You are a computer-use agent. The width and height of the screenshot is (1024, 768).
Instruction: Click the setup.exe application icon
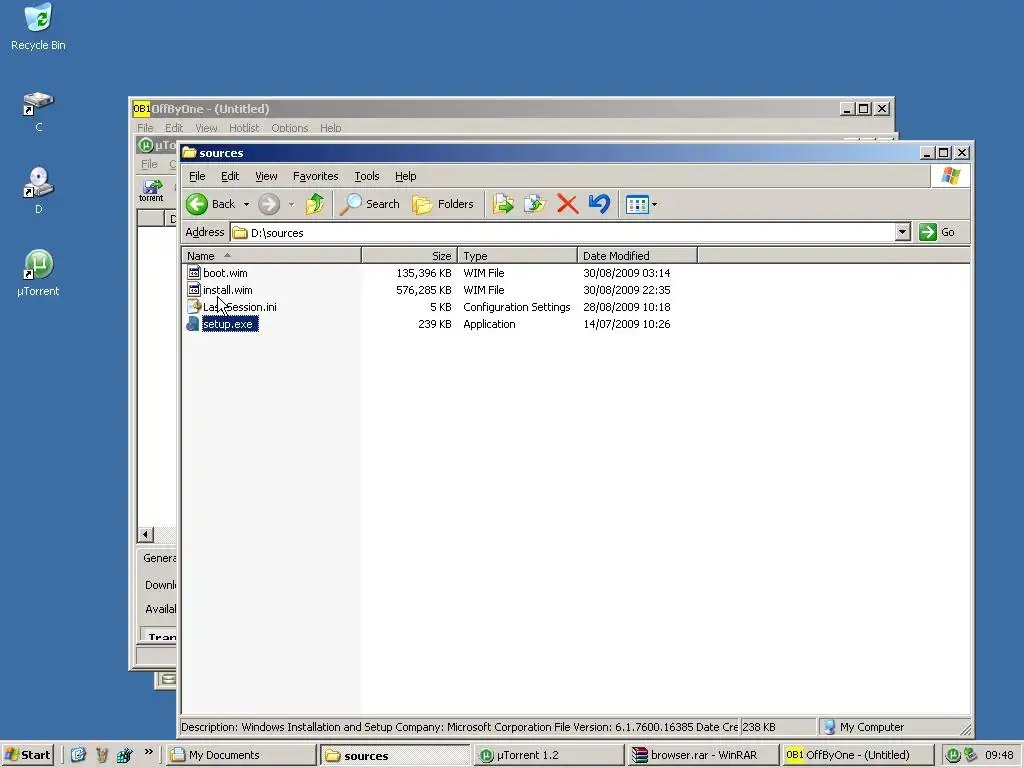point(193,324)
